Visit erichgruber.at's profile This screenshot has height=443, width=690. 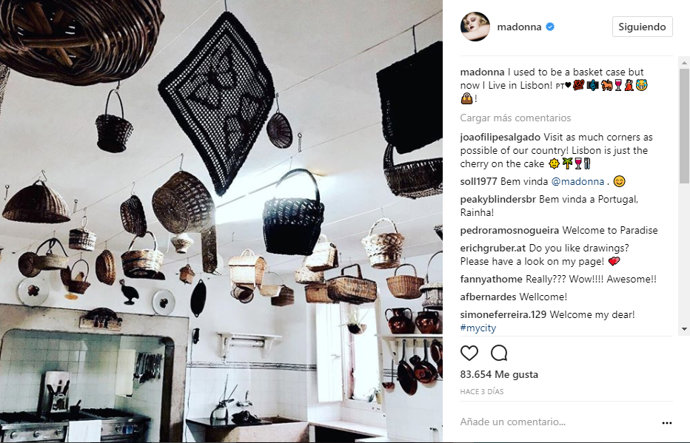[x=493, y=248]
